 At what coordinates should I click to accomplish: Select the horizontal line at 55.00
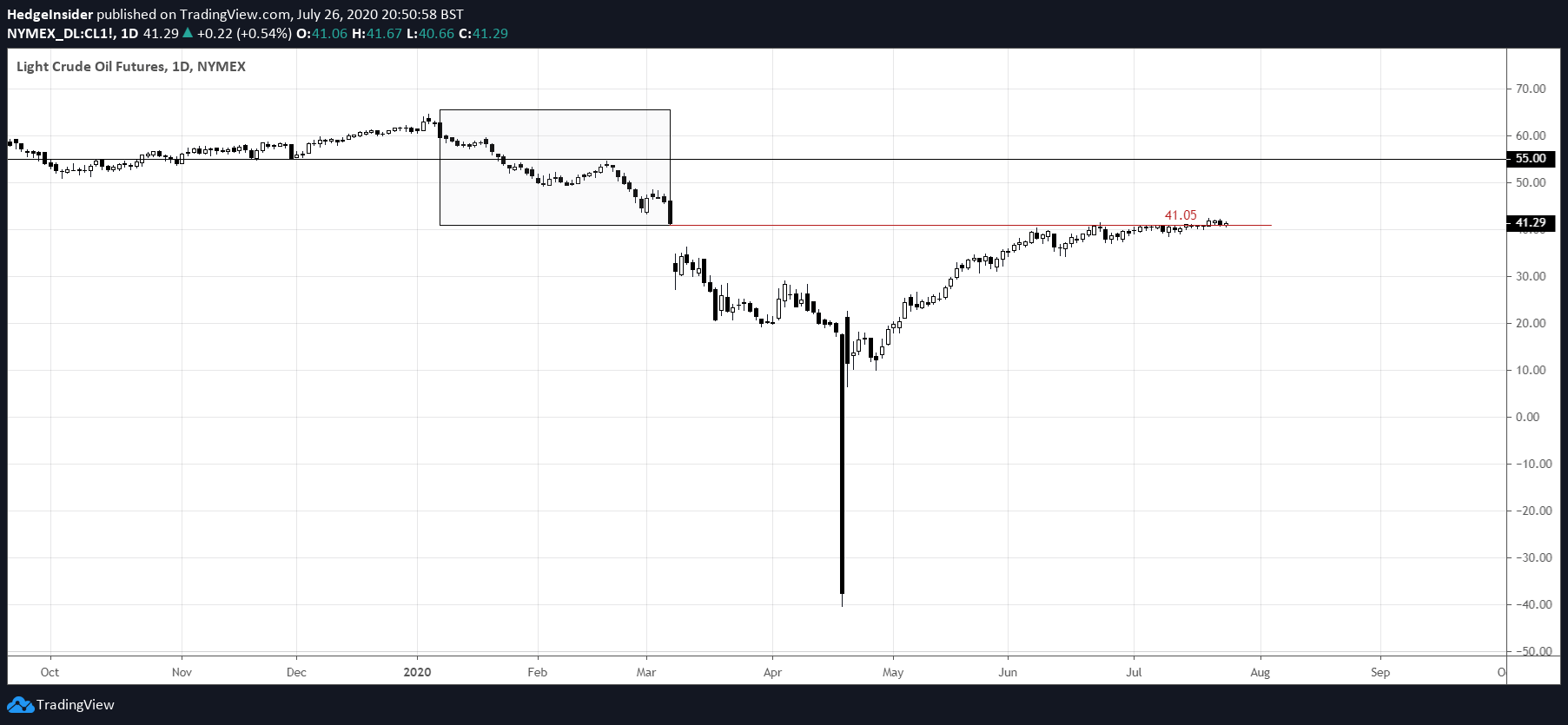pyautogui.click(x=756, y=159)
